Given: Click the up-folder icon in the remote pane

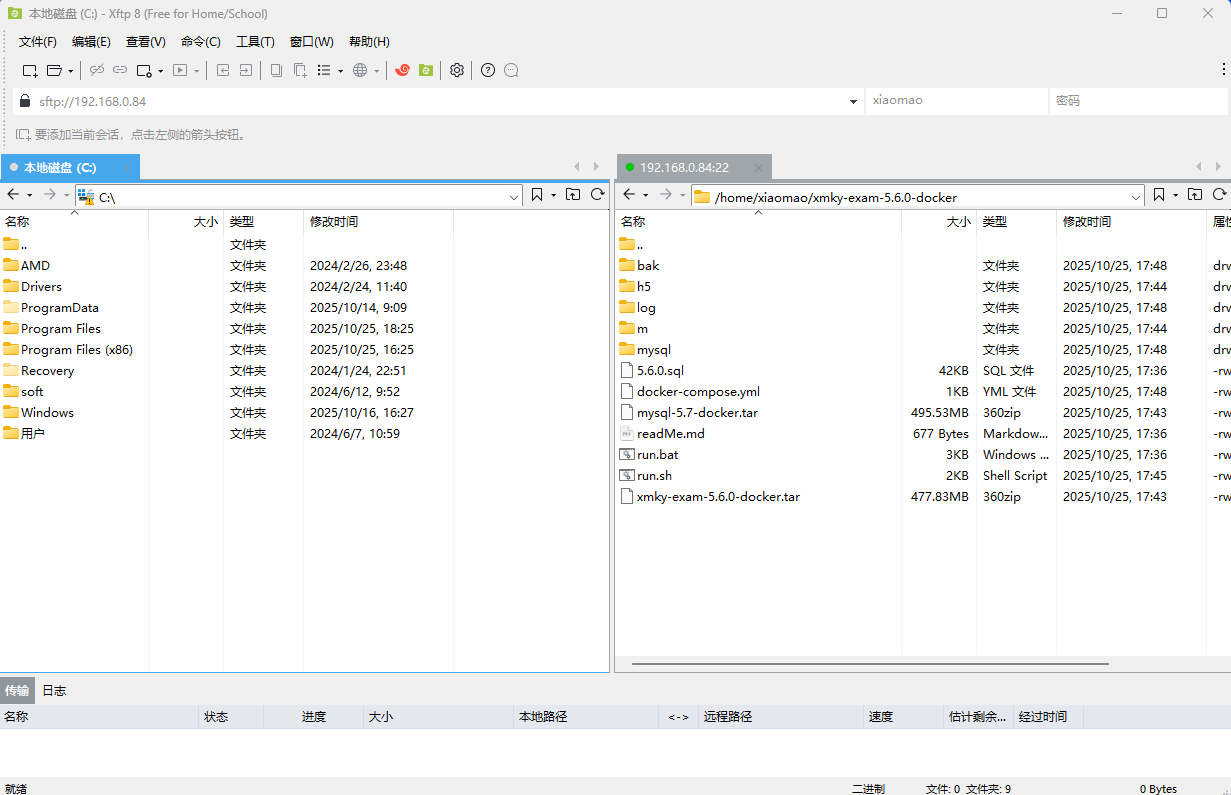Looking at the screenshot, I should click(1195, 194).
